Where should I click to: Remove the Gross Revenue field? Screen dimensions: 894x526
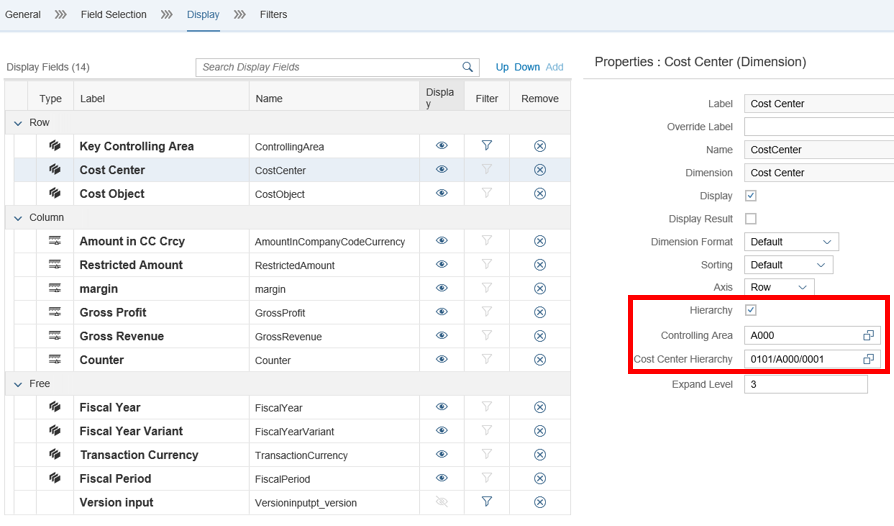(540, 336)
